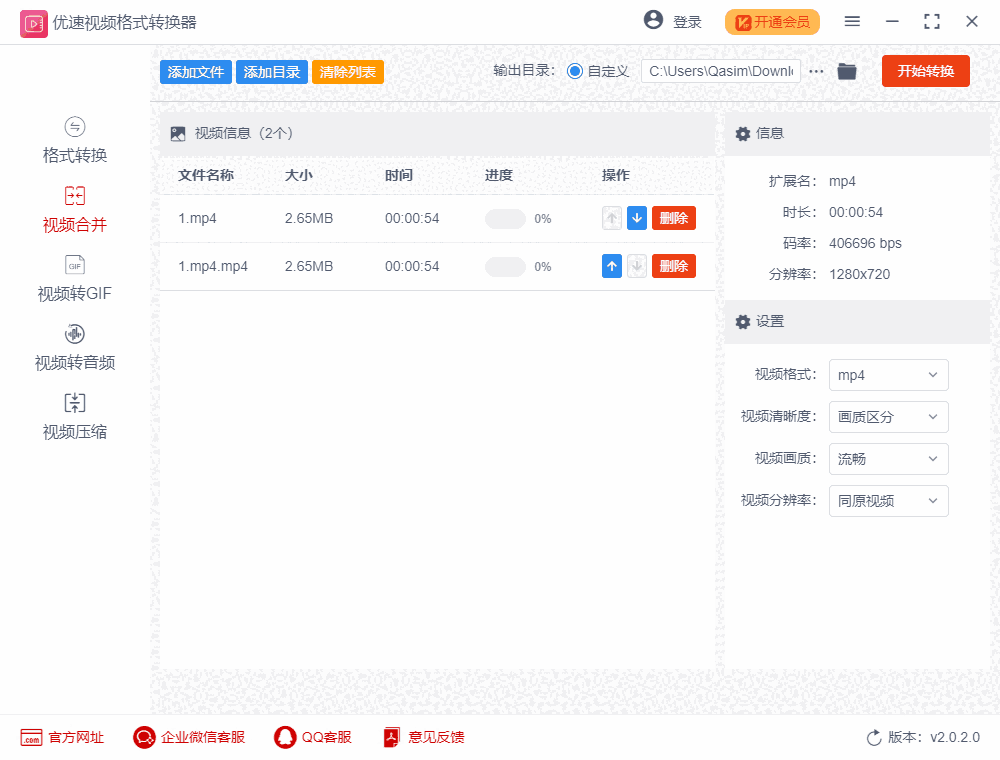Image resolution: width=1000 pixels, height=760 pixels.
Task: Expand the 视频清晰度 quality dropdown
Action: tap(888, 417)
